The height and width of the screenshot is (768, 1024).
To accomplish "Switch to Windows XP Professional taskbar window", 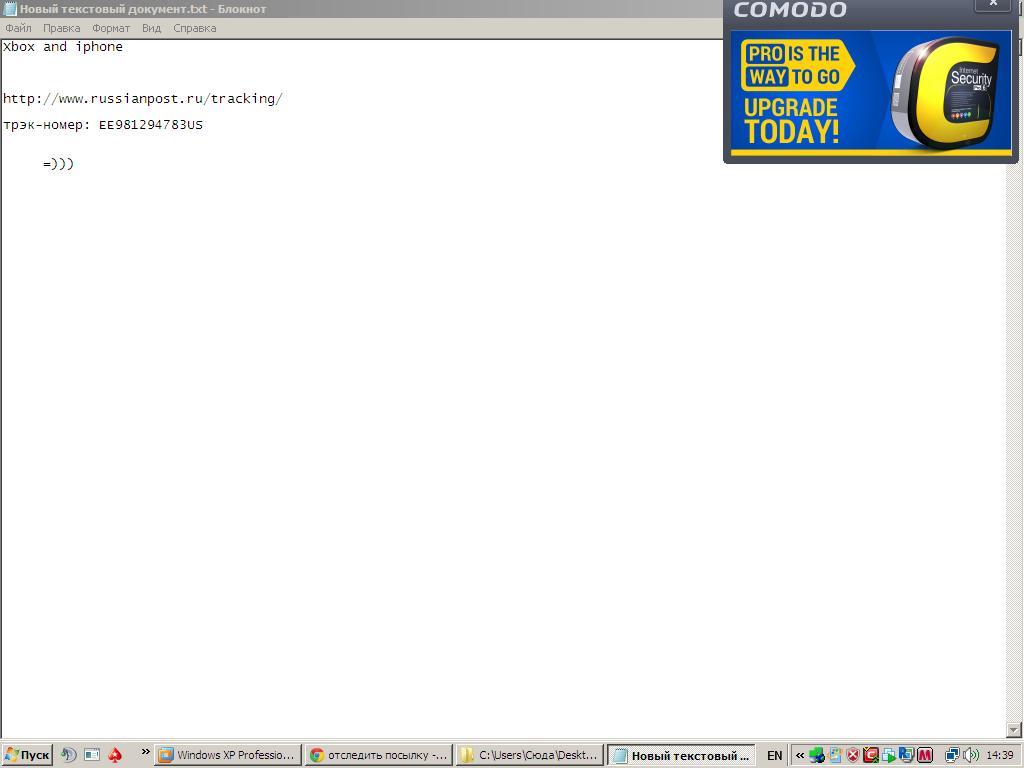I will point(228,755).
